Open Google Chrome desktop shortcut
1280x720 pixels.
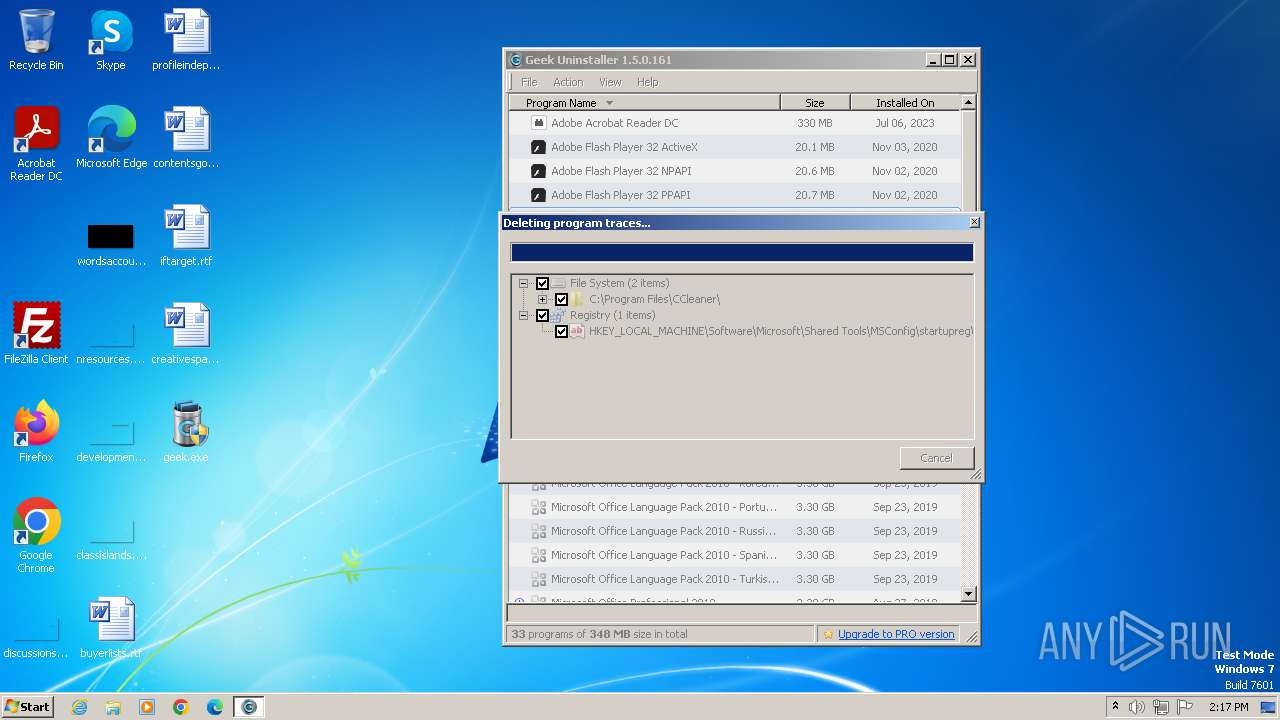point(36,522)
